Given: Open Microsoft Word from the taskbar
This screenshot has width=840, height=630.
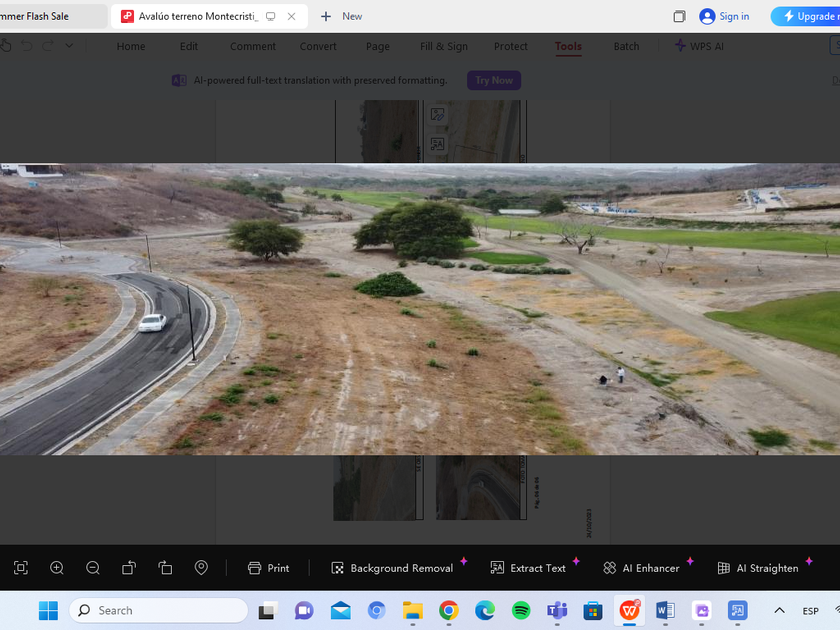Looking at the screenshot, I should tap(665, 610).
